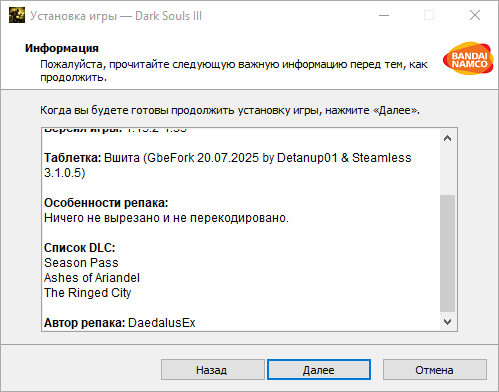Select the text 'Season Pass'

[x=81, y=263]
